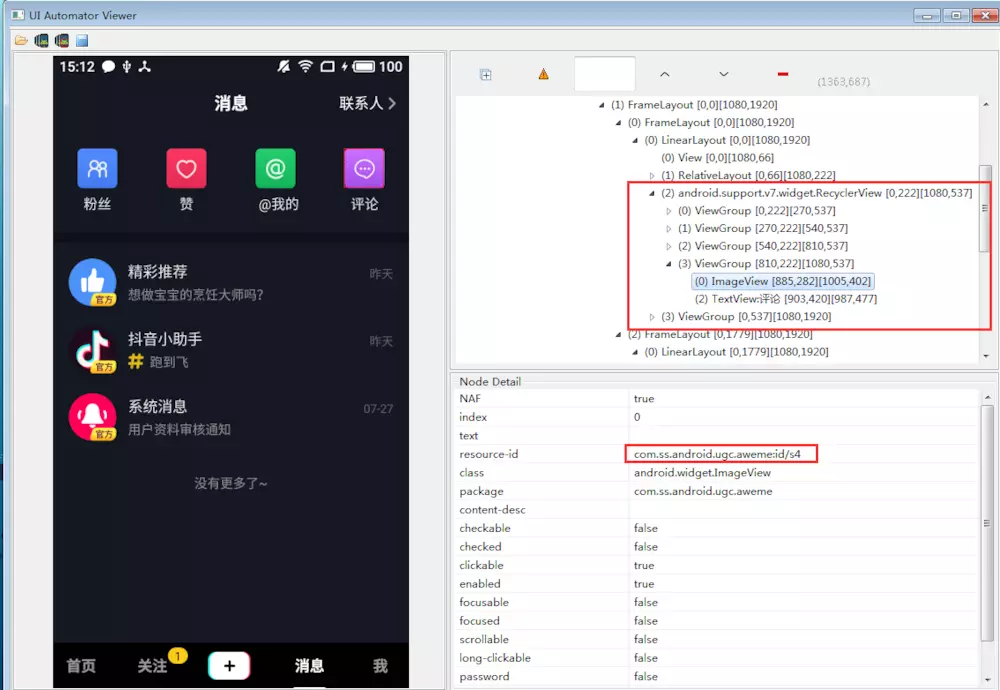Viewport: 1000px width, 690px height.
Task: Tap the plus create video button
Action: click(x=230, y=666)
